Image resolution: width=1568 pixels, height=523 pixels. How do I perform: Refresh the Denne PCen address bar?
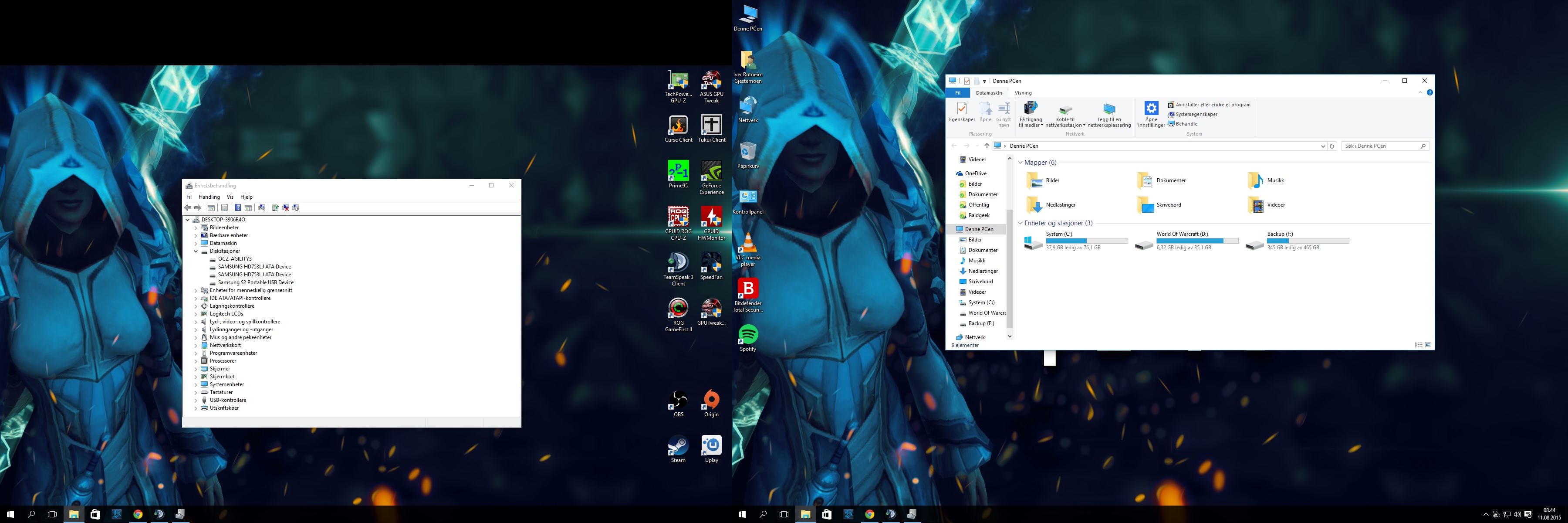pos(1331,146)
